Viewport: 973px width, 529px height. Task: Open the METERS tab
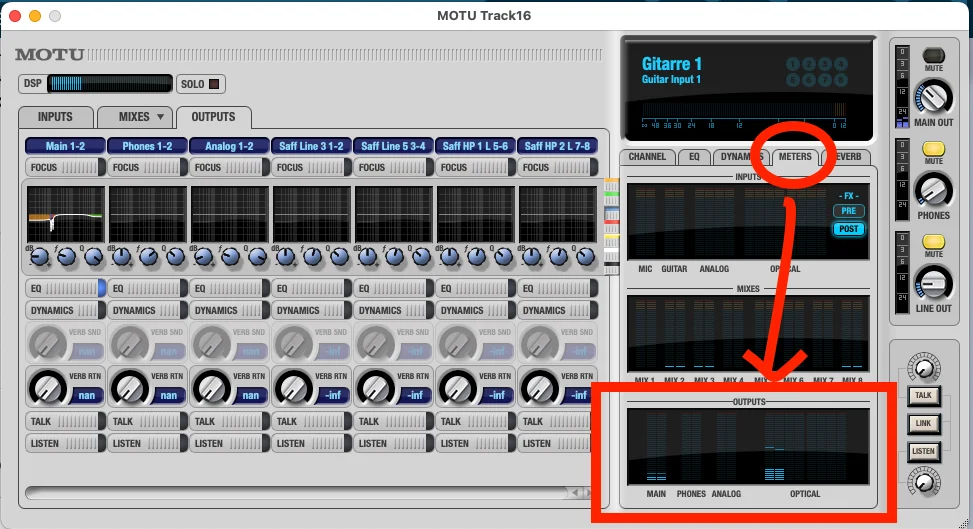pos(795,156)
